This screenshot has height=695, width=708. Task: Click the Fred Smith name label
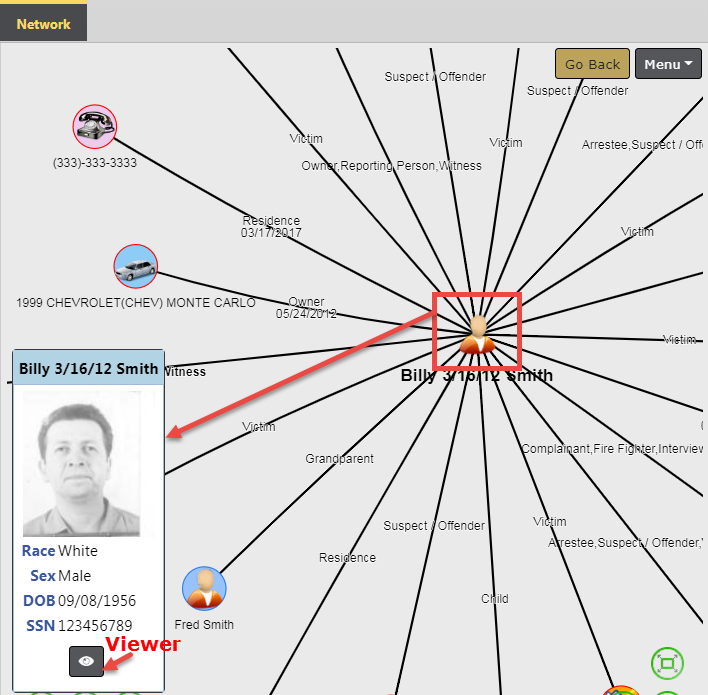tap(204, 625)
